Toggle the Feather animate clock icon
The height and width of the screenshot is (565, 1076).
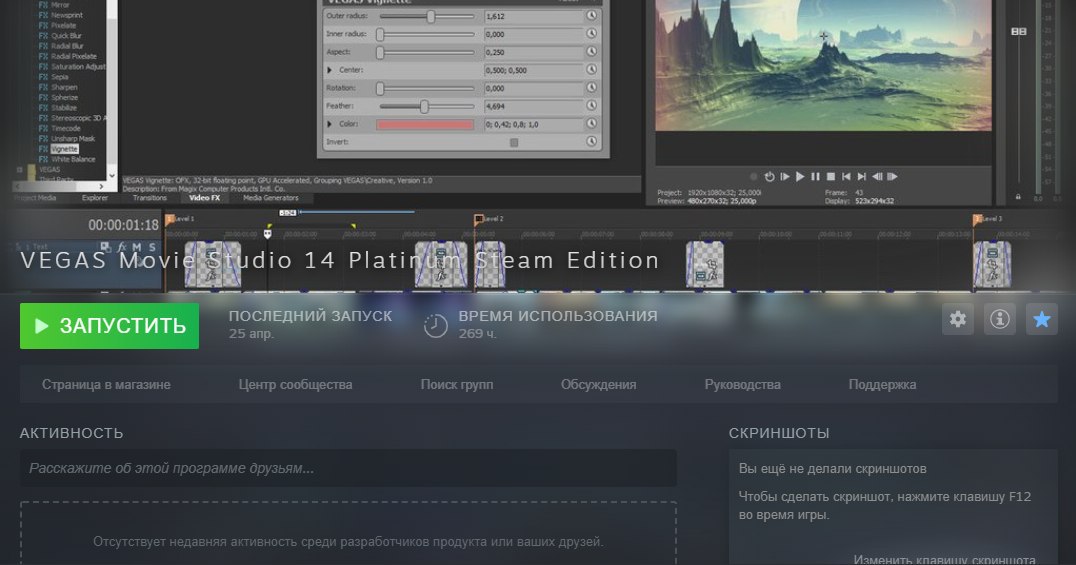point(592,106)
